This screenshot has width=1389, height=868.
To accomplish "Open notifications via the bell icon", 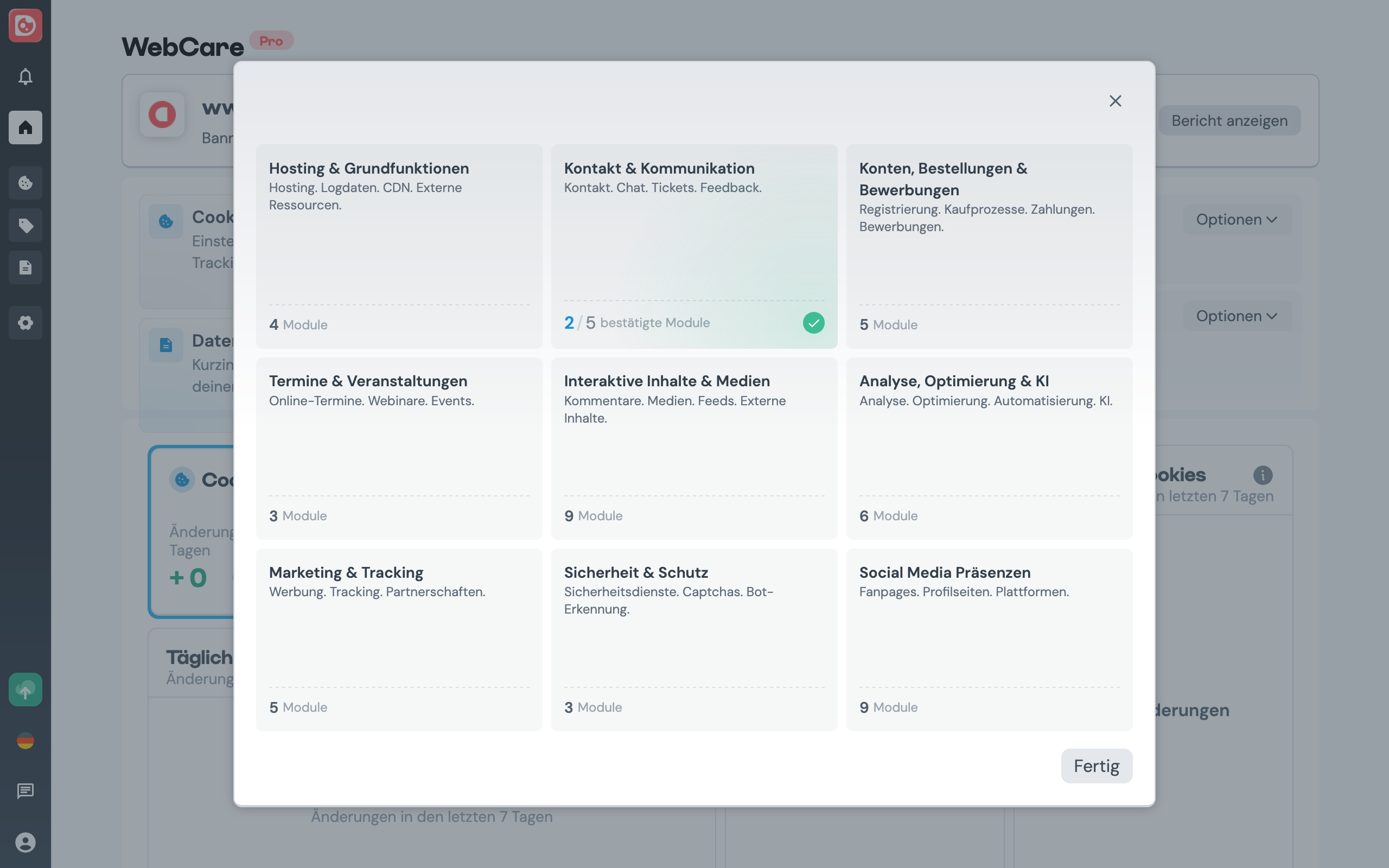I will pyautogui.click(x=26, y=76).
